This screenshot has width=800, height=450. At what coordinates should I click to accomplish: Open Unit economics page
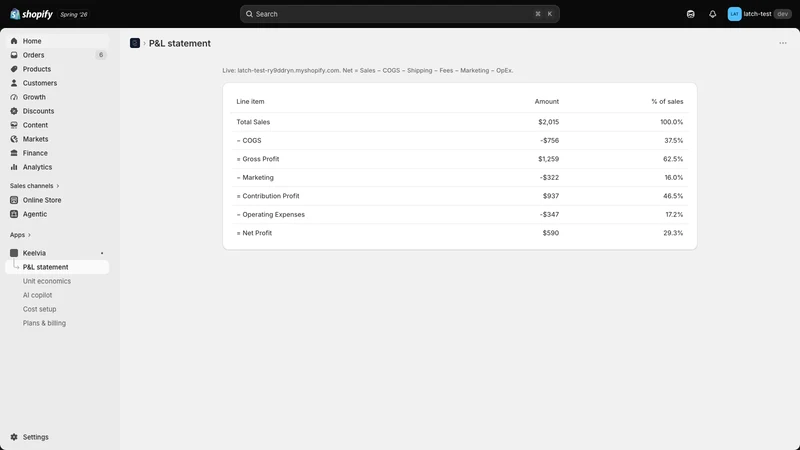coord(47,281)
